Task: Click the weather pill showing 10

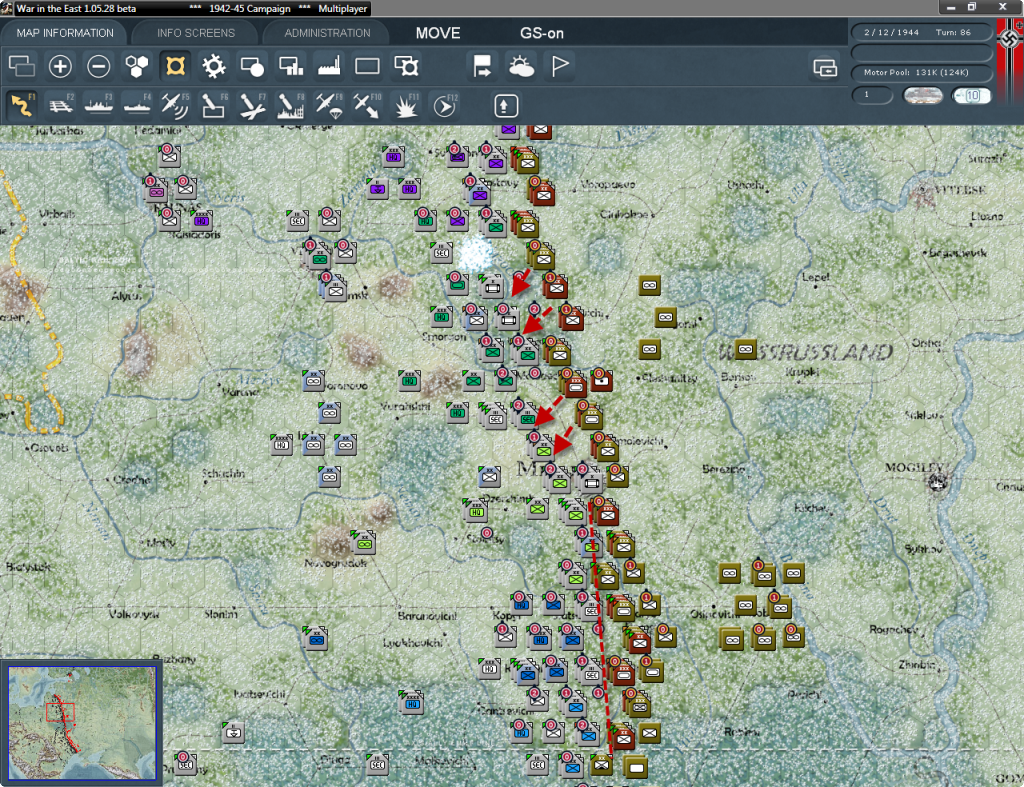Action: click(x=971, y=96)
